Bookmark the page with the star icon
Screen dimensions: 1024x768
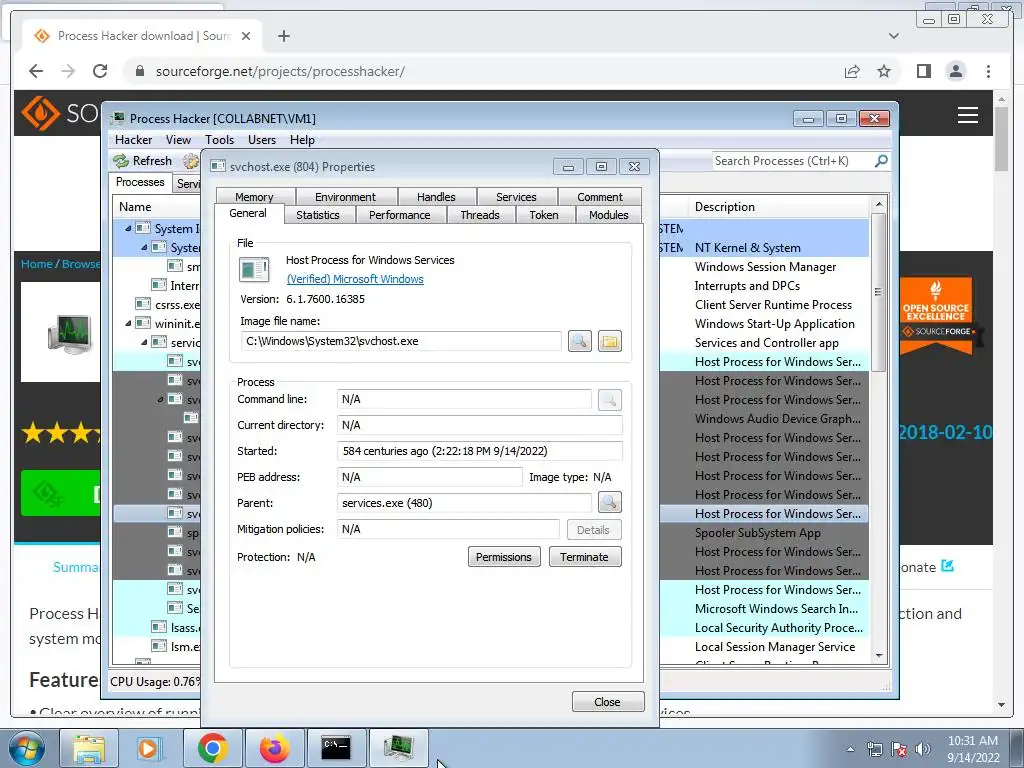click(884, 71)
